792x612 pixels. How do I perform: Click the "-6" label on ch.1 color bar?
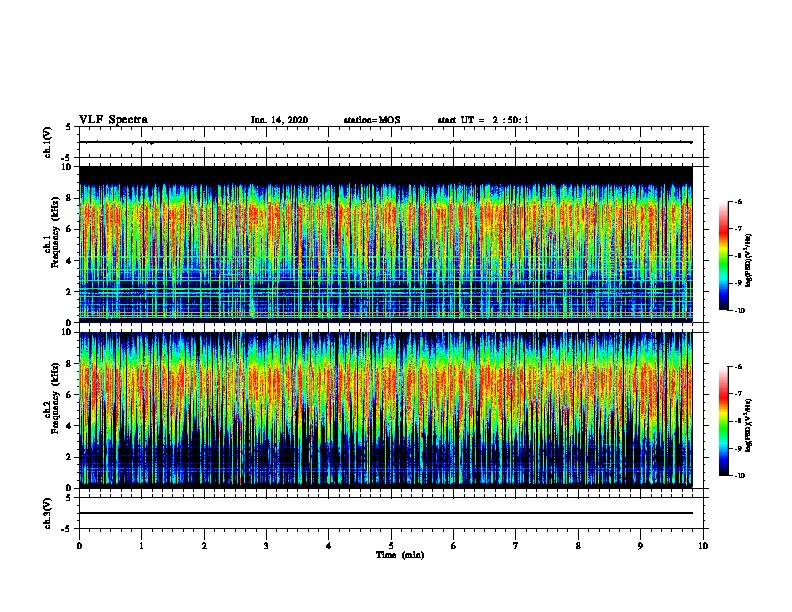point(738,202)
